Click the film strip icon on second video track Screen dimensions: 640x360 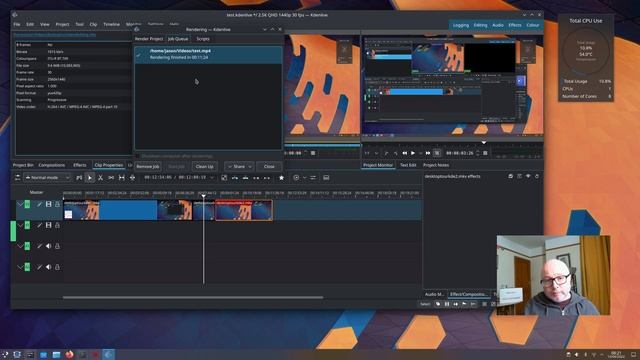(x=48, y=225)
